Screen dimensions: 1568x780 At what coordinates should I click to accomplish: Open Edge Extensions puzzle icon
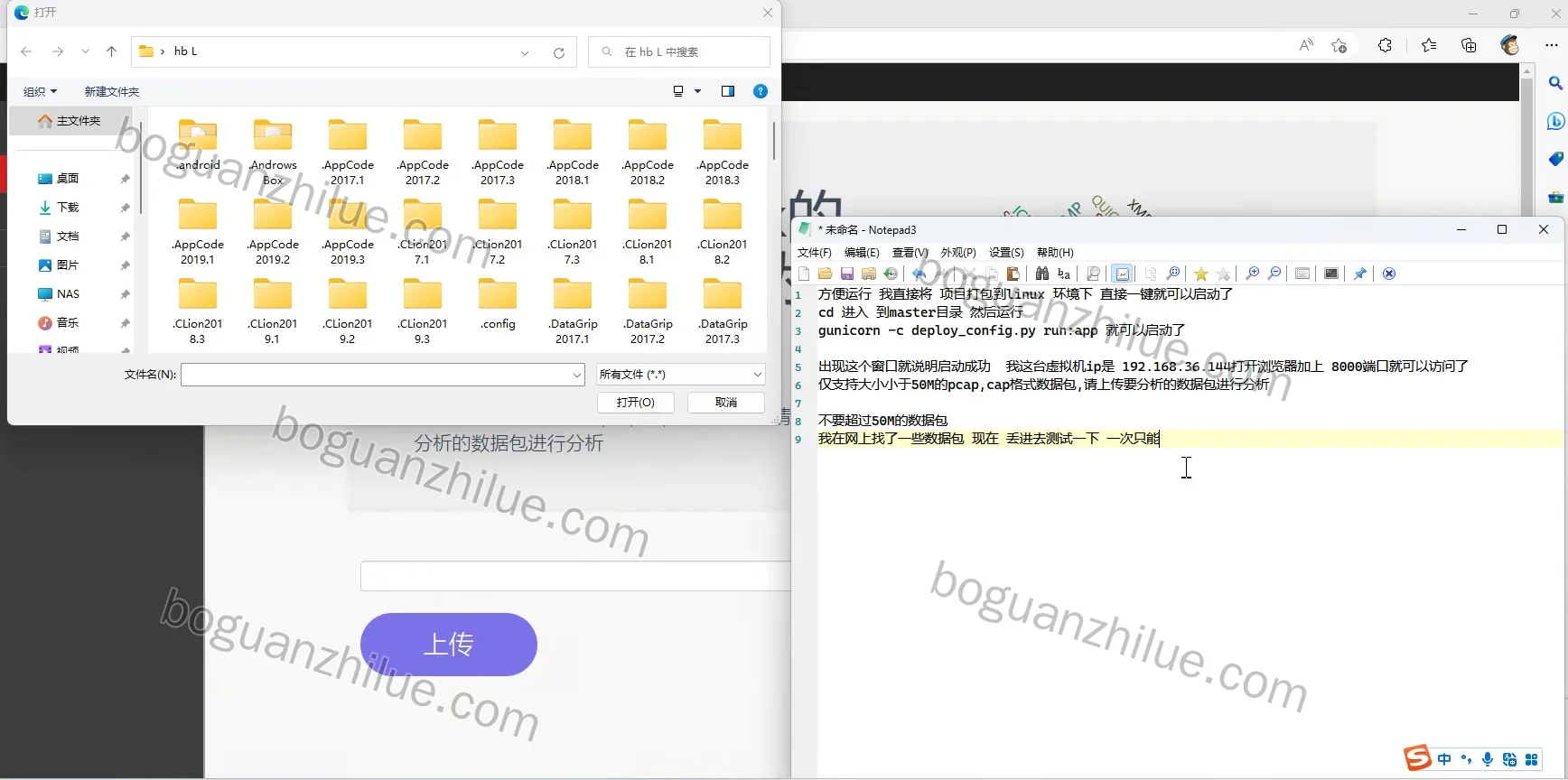1385,45
